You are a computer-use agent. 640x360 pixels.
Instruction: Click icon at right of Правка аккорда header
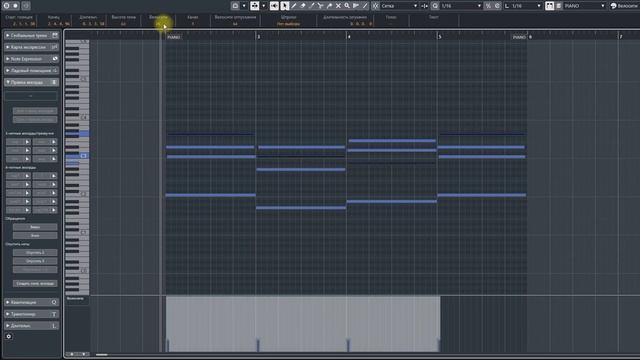tap(55, 82)
